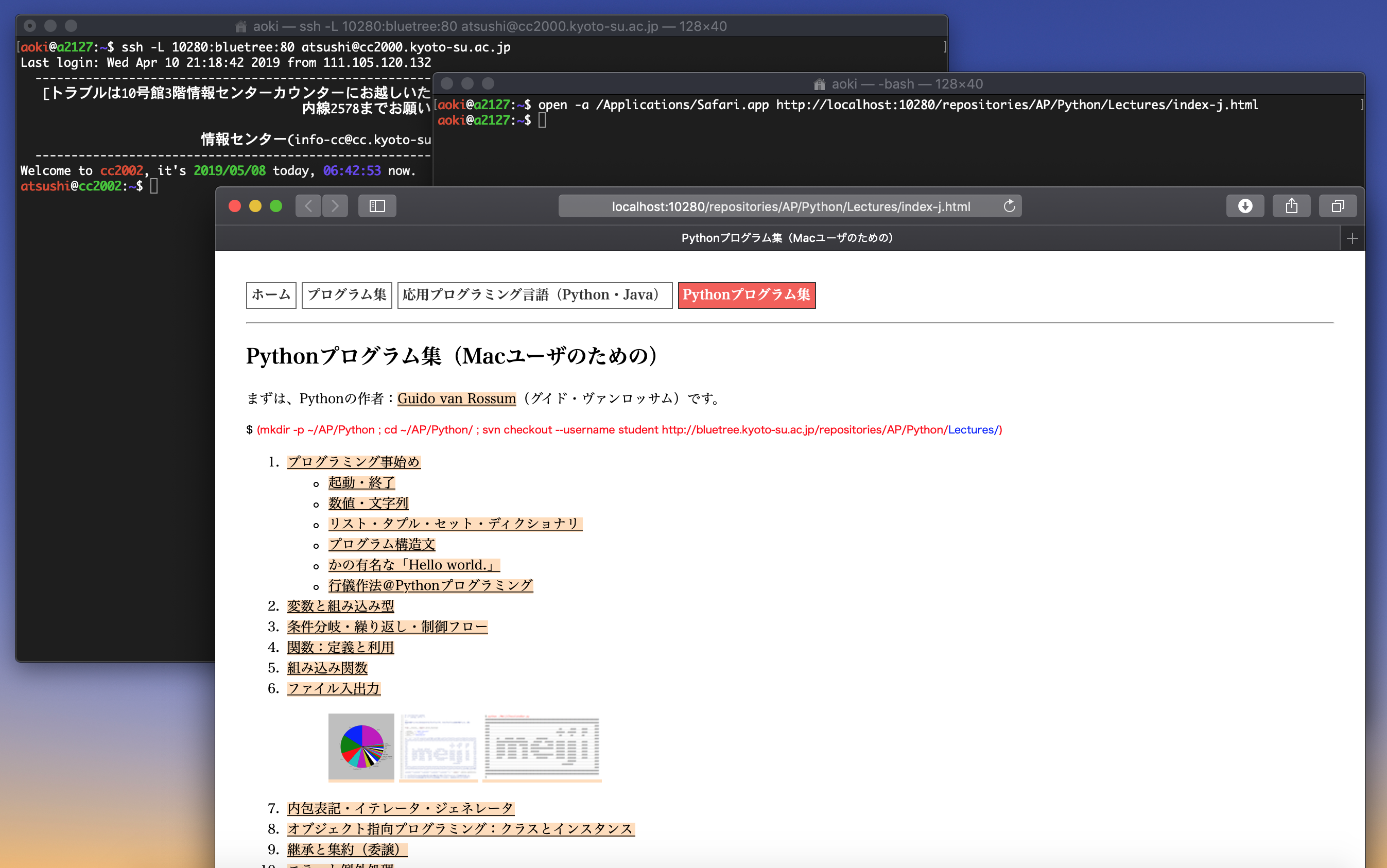
Task: Click the close dot of ssh terminal window
Action: pyautogui.click(x=30, y=26)
